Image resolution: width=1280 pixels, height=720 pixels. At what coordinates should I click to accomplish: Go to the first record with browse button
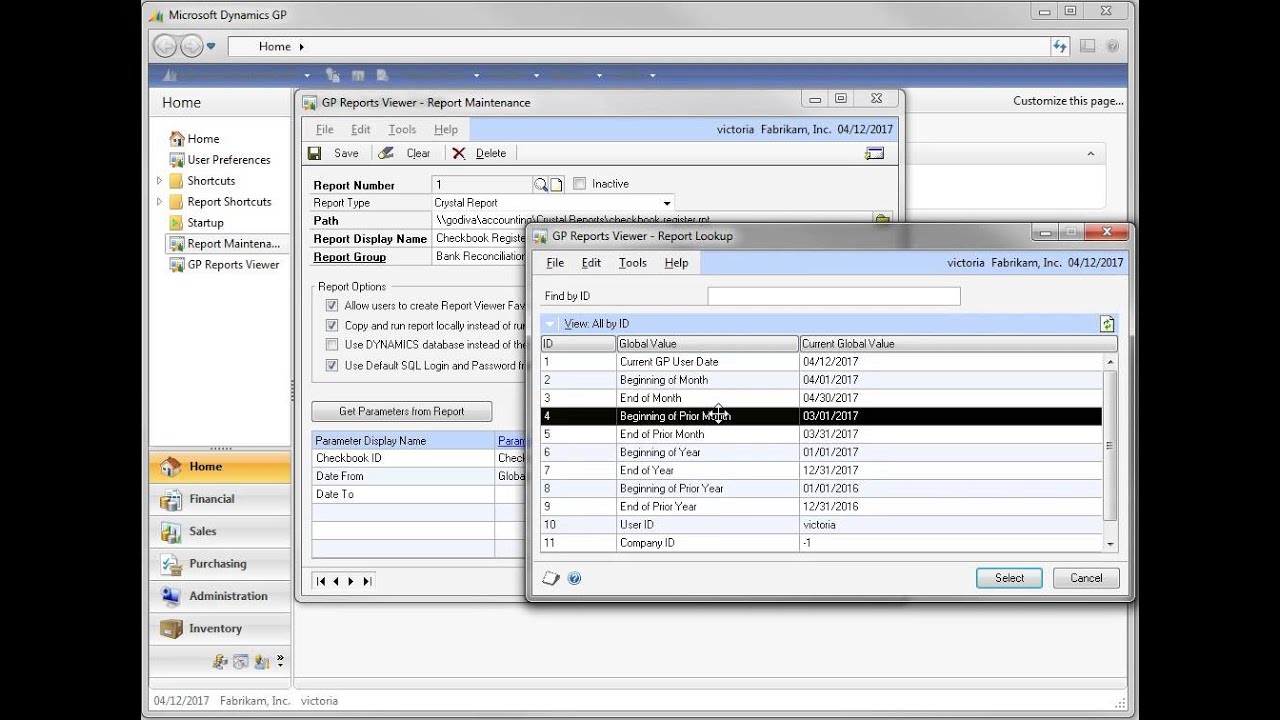tap(321, 581)
